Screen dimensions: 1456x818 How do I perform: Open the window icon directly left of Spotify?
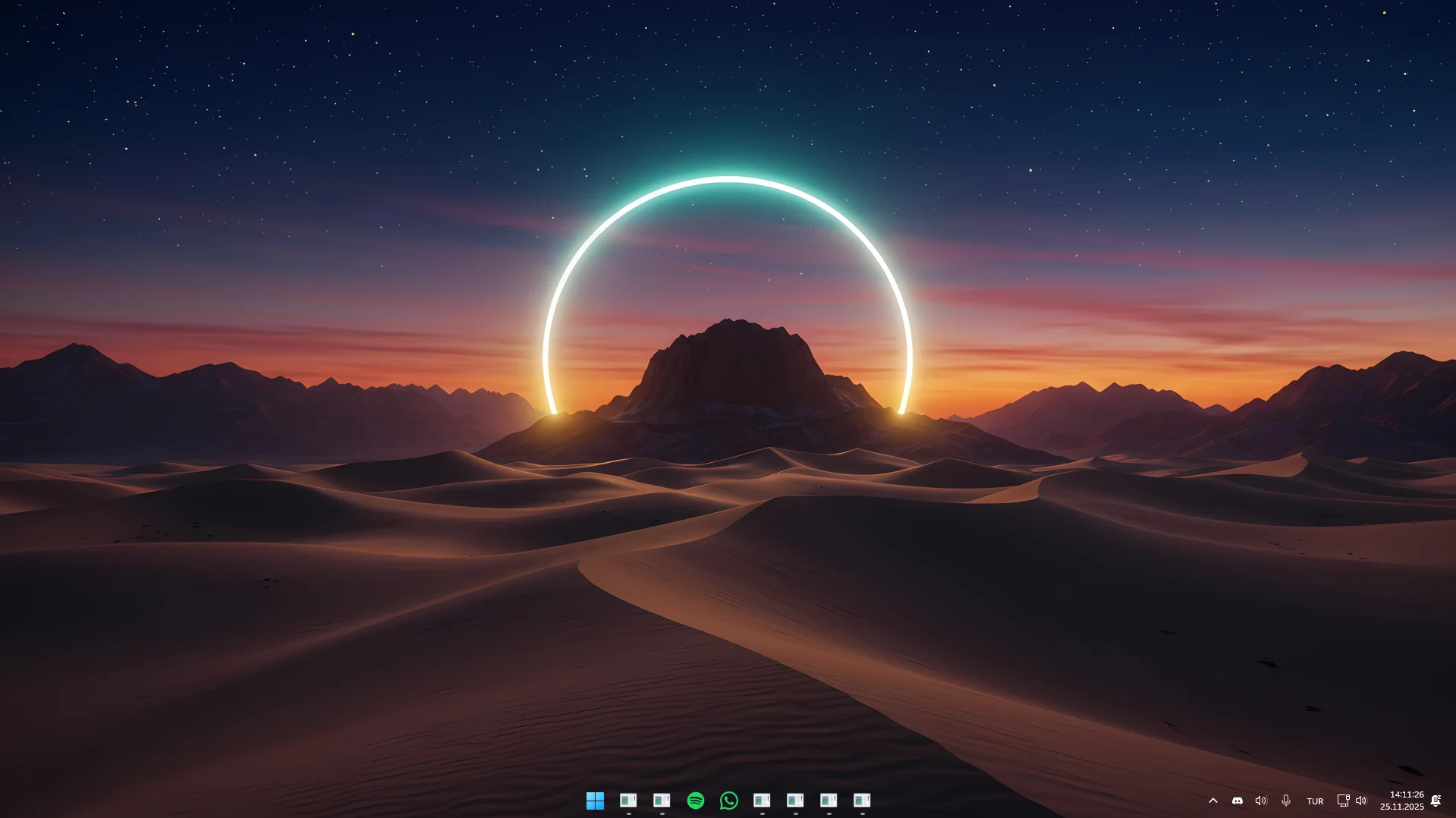pyautogui.click(x=662, y=801)
